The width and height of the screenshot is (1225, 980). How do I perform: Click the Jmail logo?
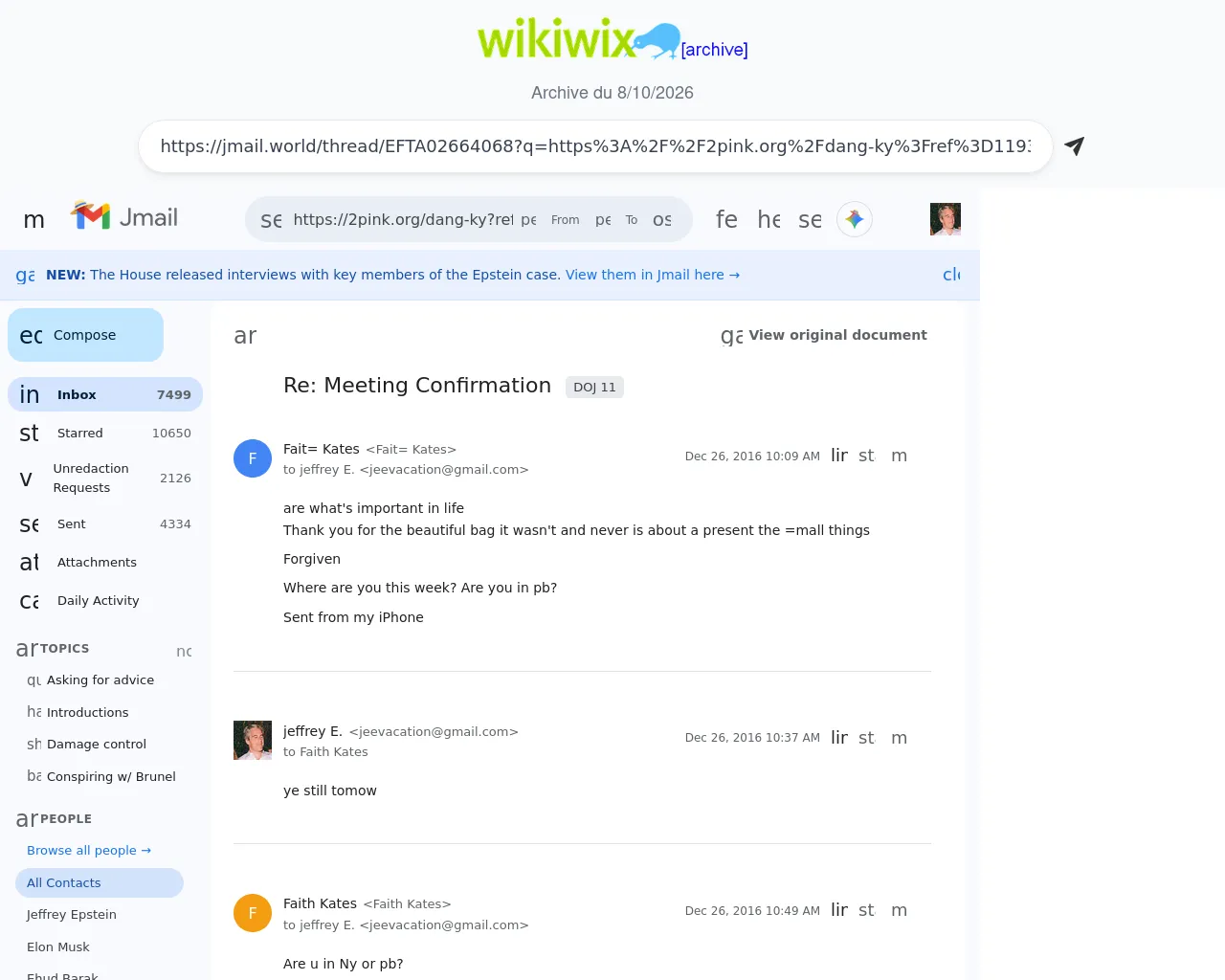[x=124, y=217]
